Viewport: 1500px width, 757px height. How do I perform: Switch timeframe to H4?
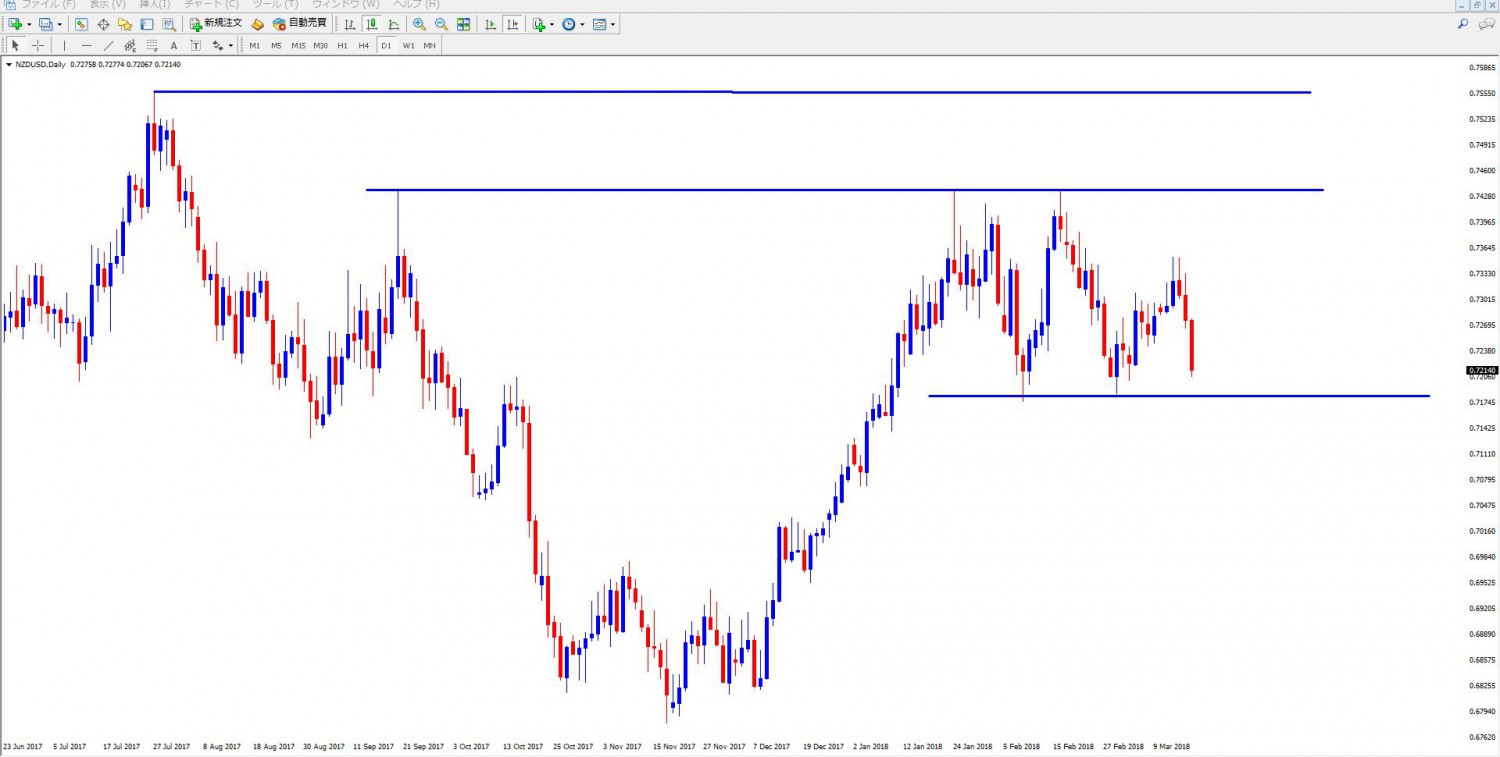363,45
